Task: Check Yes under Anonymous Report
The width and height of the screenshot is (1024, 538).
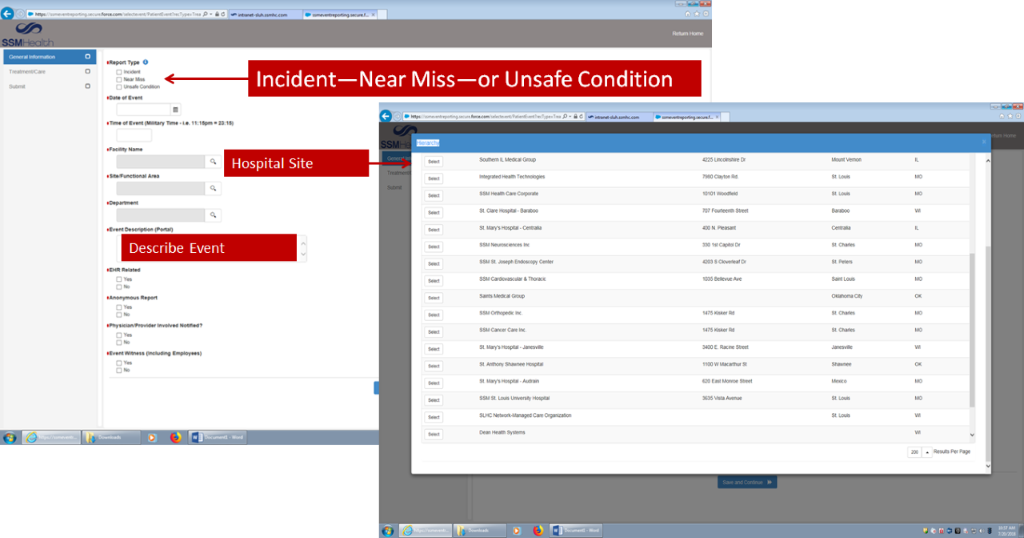Action: pos(119,307)
